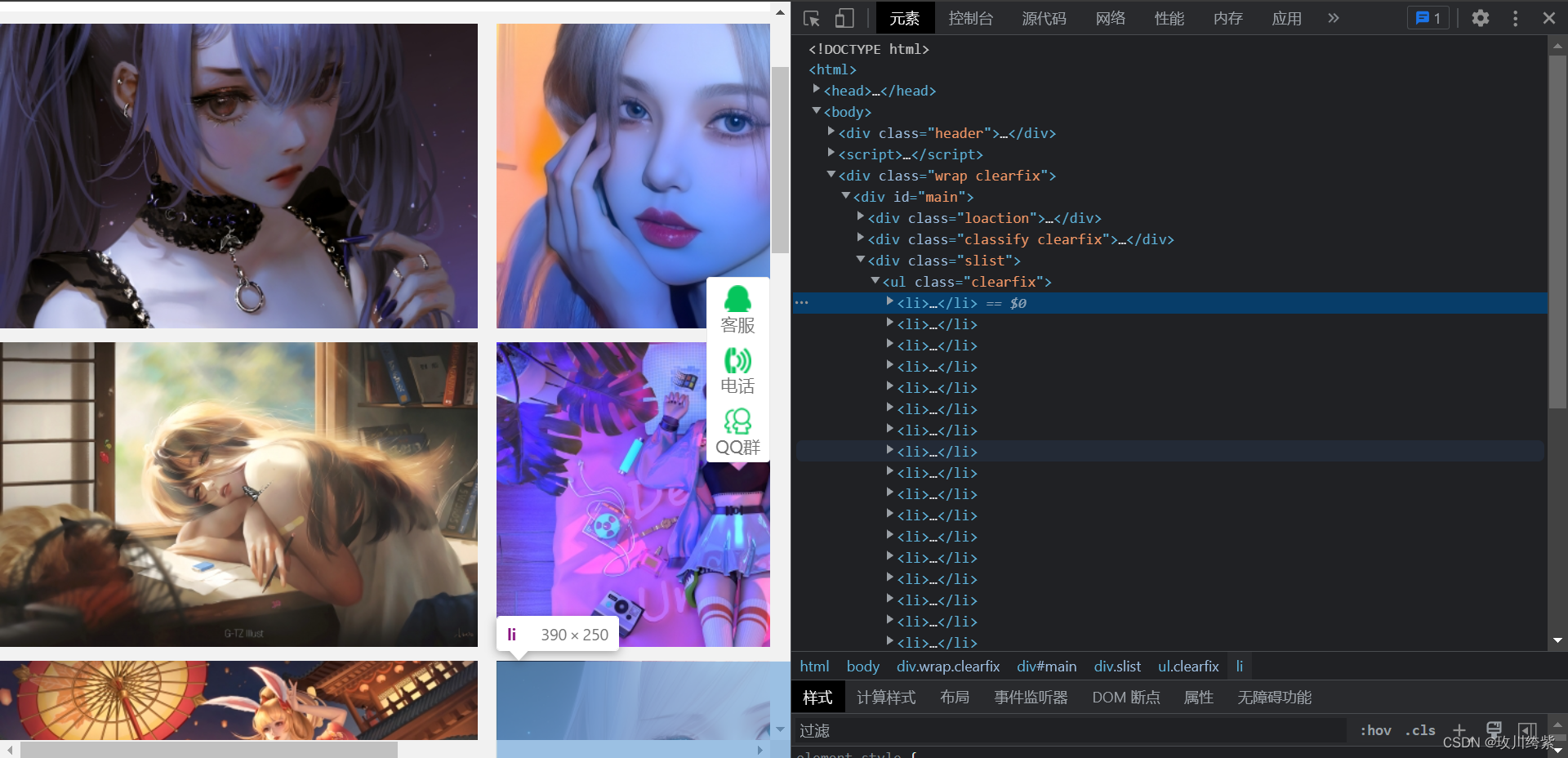Click the body breadcrumb
The image size is (1568, 758).
862,667
